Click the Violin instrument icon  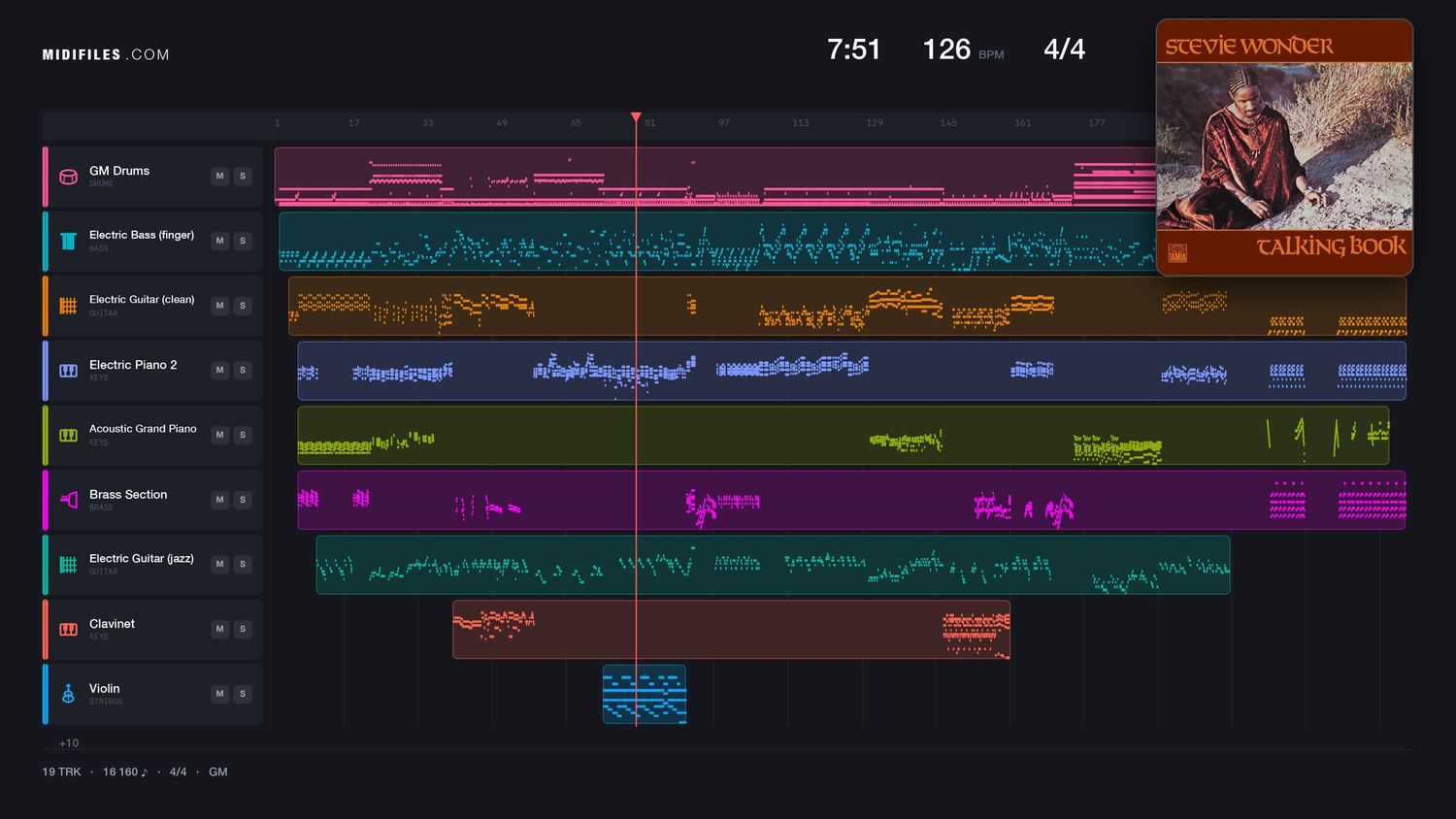[68, 694]
